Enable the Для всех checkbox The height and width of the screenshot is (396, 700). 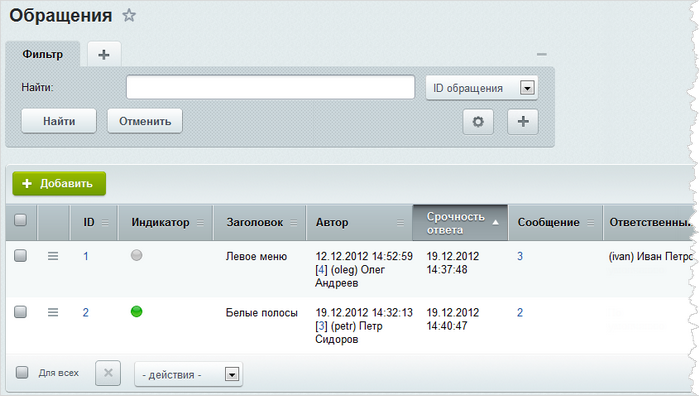[22, 372]
